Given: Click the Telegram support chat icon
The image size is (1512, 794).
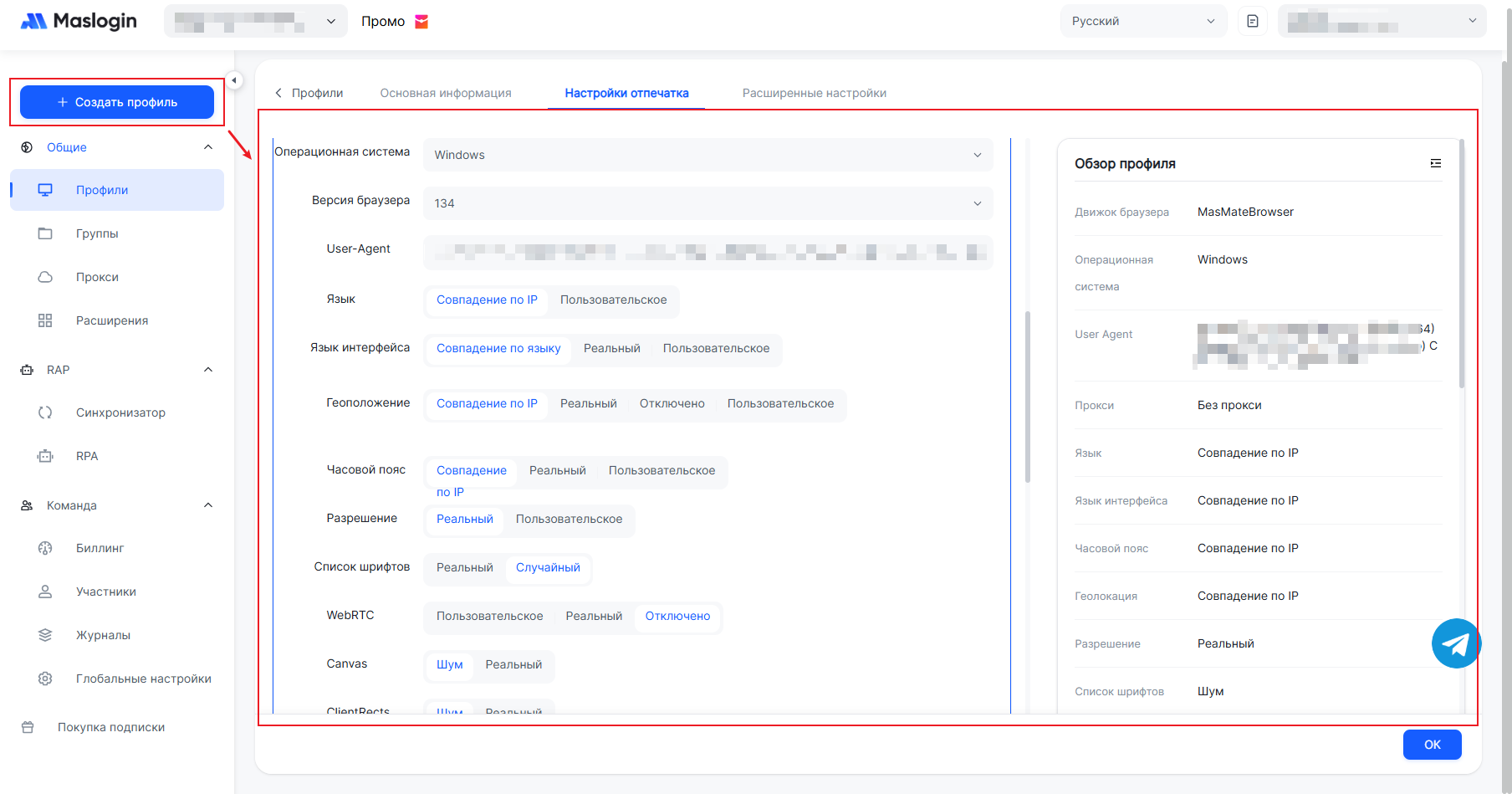Looking at the screenshot, I should click(x=1456, y=643).
